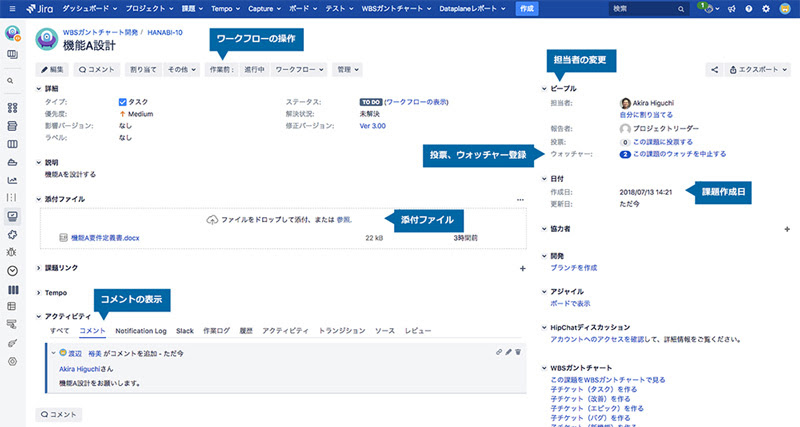Open the feedback megaphone icon

pyautogui.click(x=732, y=9)
